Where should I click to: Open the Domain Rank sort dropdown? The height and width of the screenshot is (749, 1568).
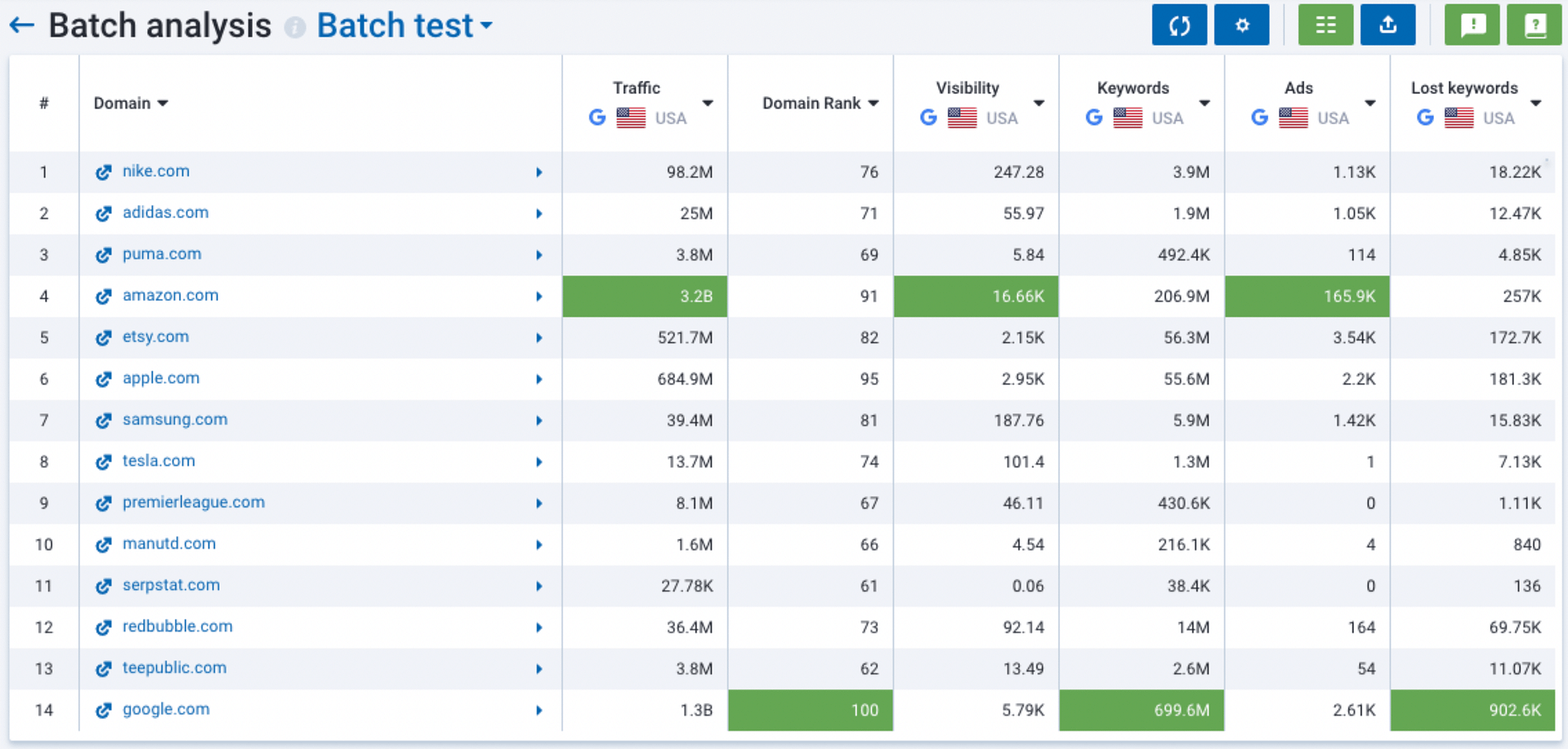tap(874, 103)
